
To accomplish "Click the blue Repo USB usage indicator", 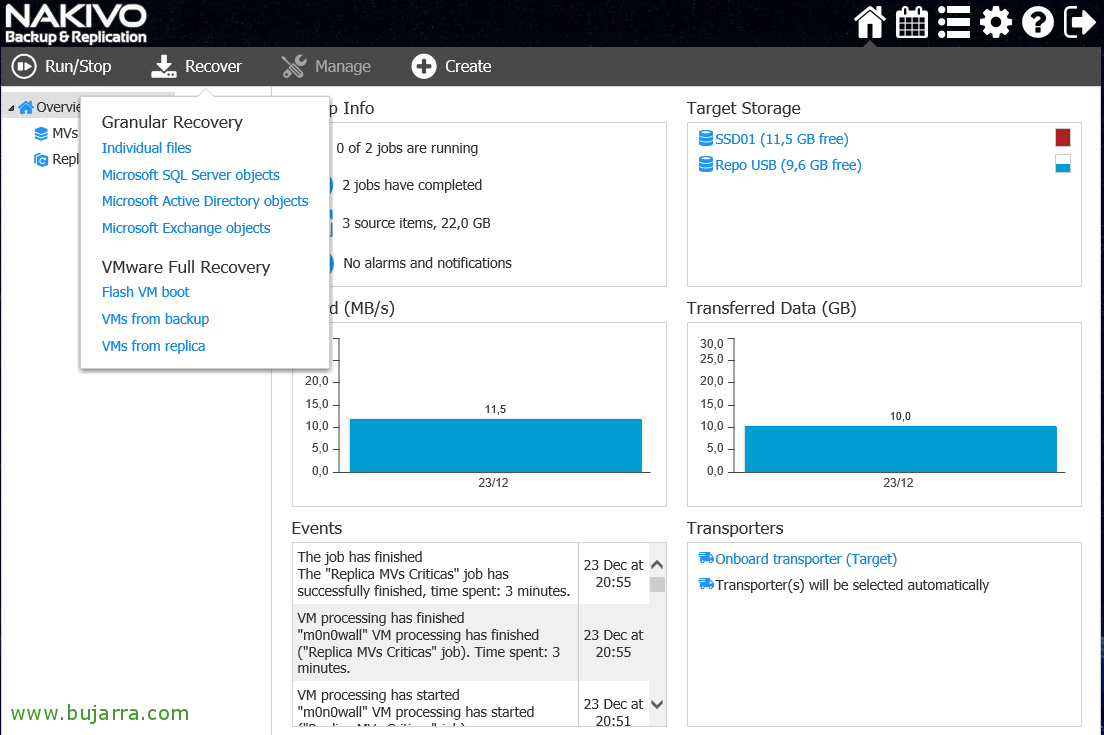I will pos(1063,163).
